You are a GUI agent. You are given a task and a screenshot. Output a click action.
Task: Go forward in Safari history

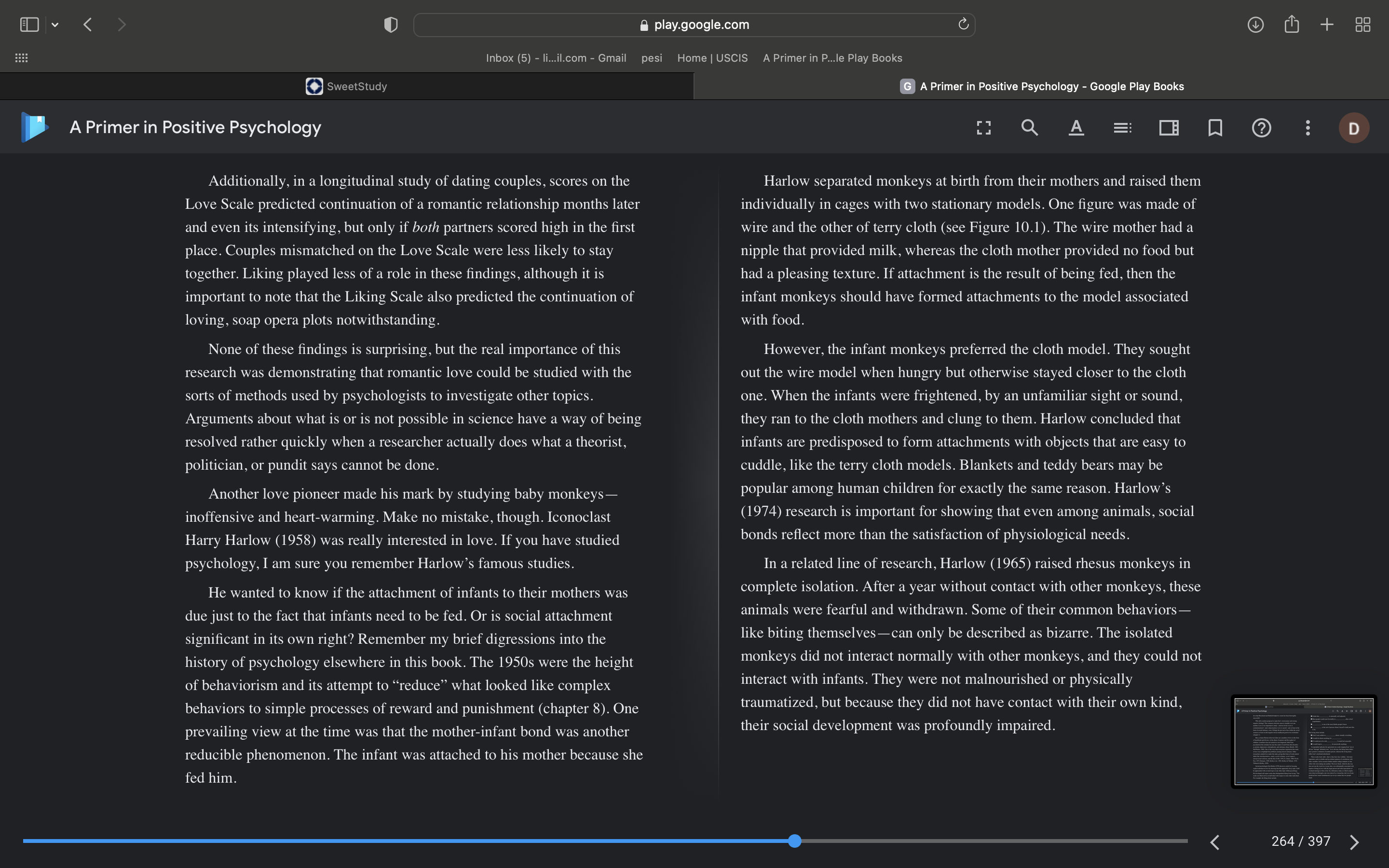pyautogui.click(x=121, y=25)
